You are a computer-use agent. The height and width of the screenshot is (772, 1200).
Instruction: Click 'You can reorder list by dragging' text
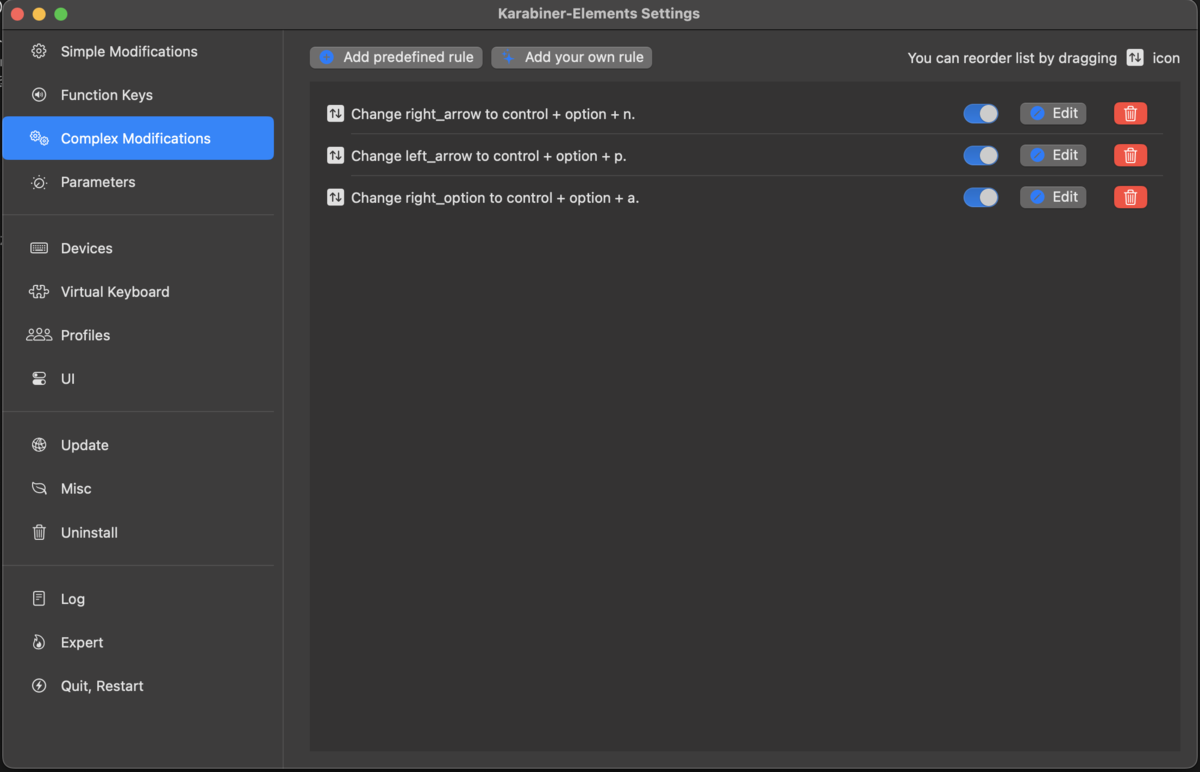pos(1012,58)
